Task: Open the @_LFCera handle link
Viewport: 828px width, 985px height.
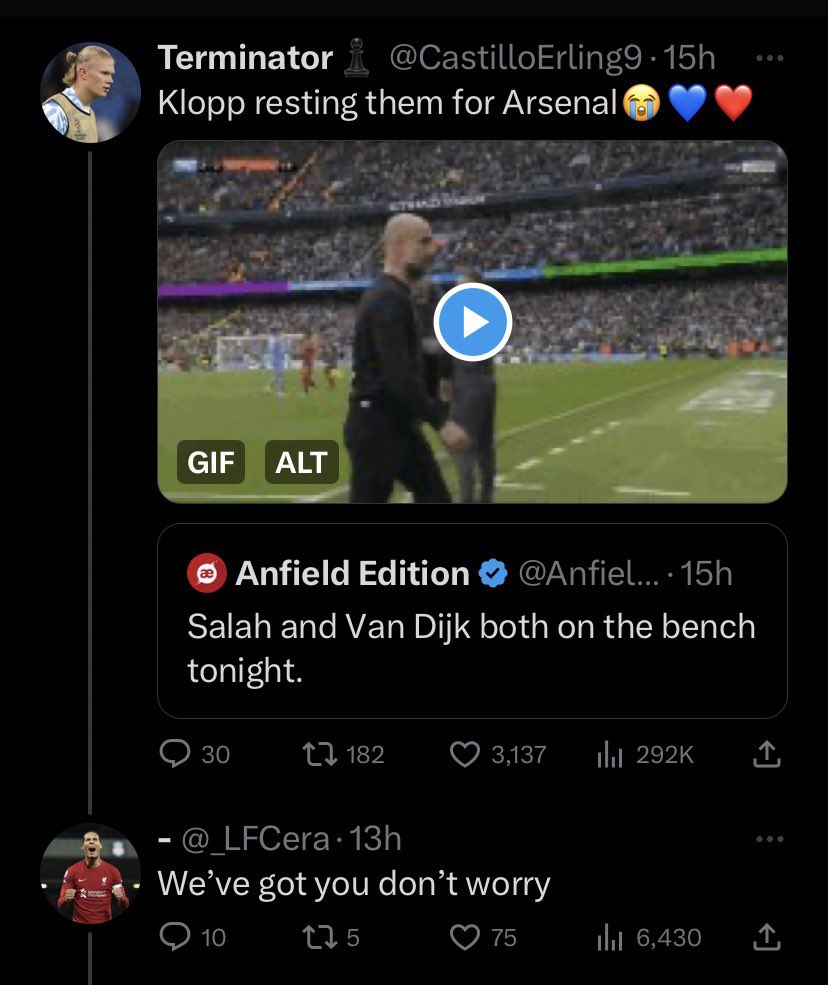Action: [254, 839]
